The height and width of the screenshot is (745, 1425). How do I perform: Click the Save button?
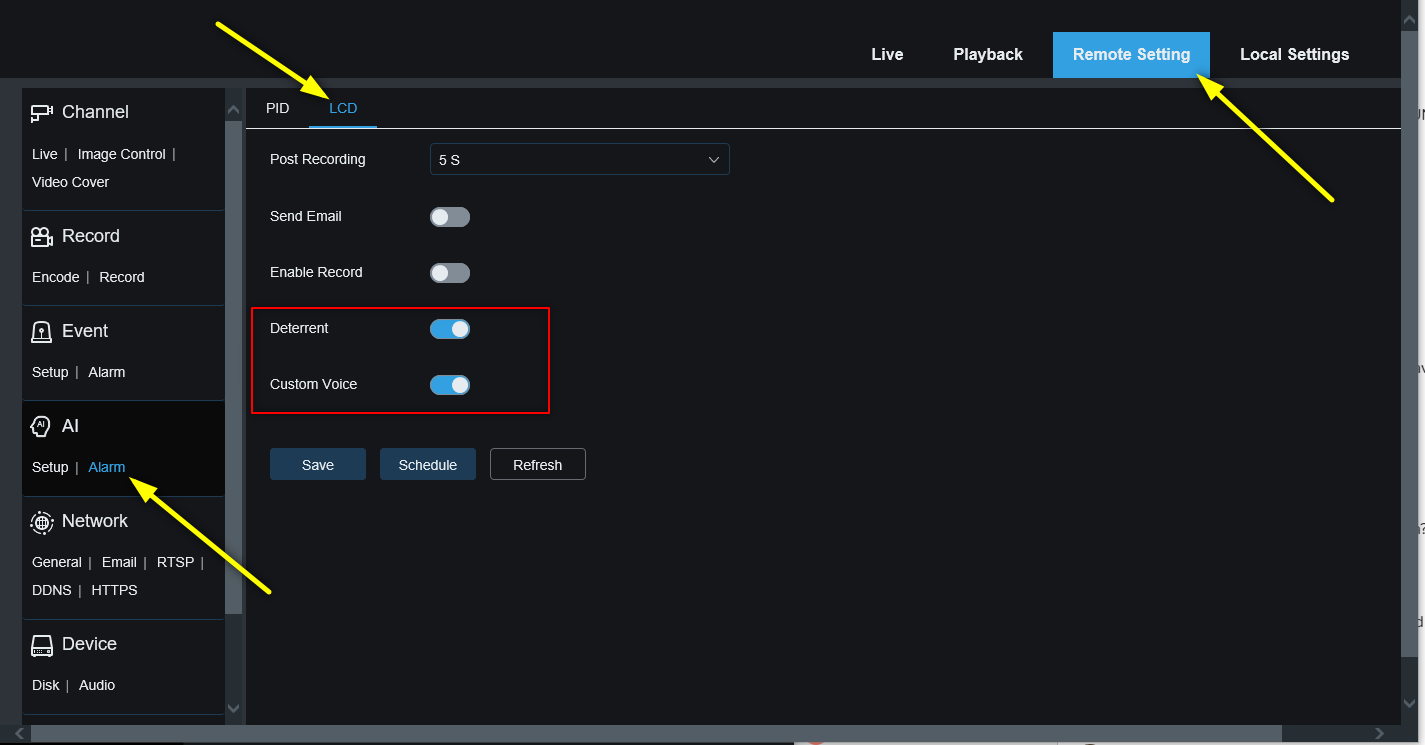coord(318,464)
